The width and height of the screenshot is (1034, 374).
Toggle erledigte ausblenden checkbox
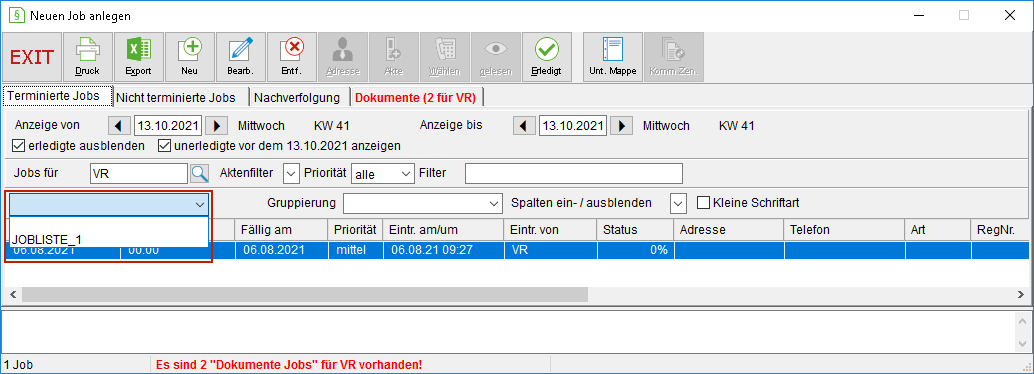[x=18, y=145]
